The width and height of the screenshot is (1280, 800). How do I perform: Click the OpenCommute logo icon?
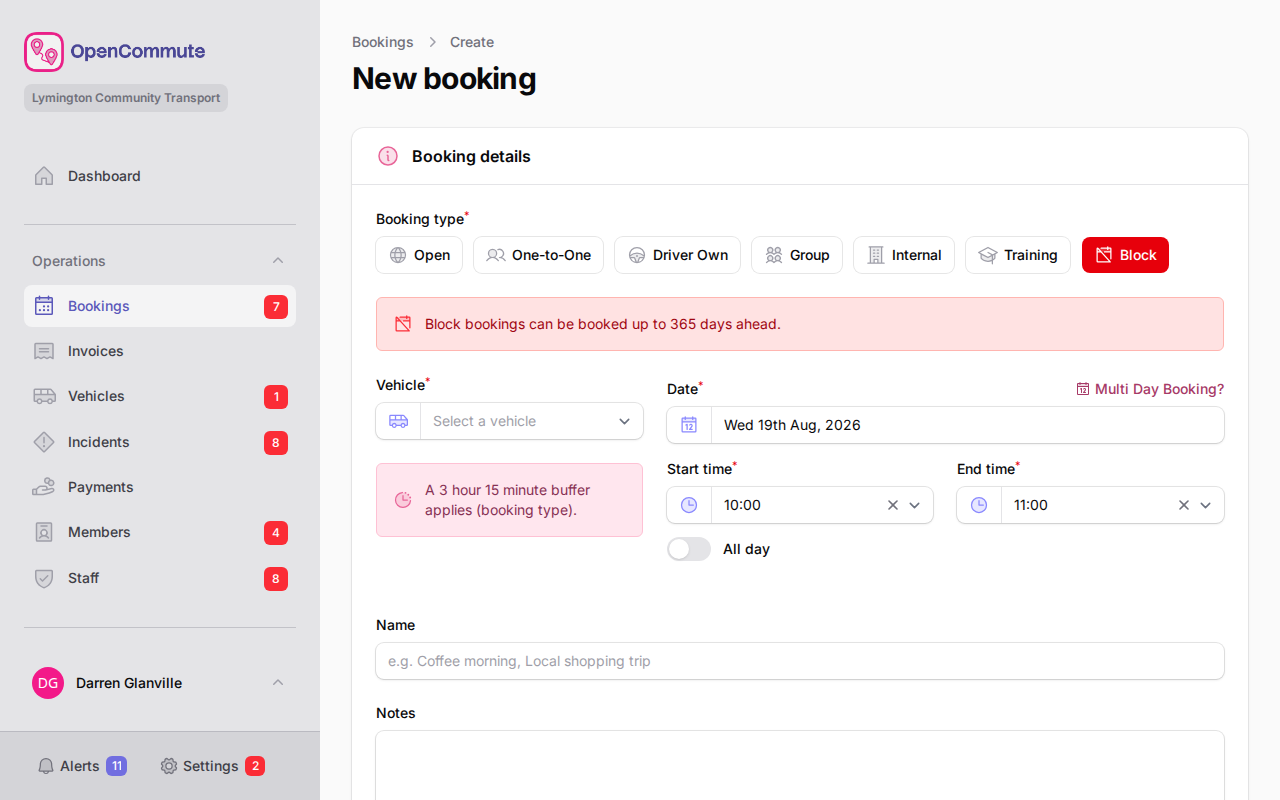coord(44,52)
